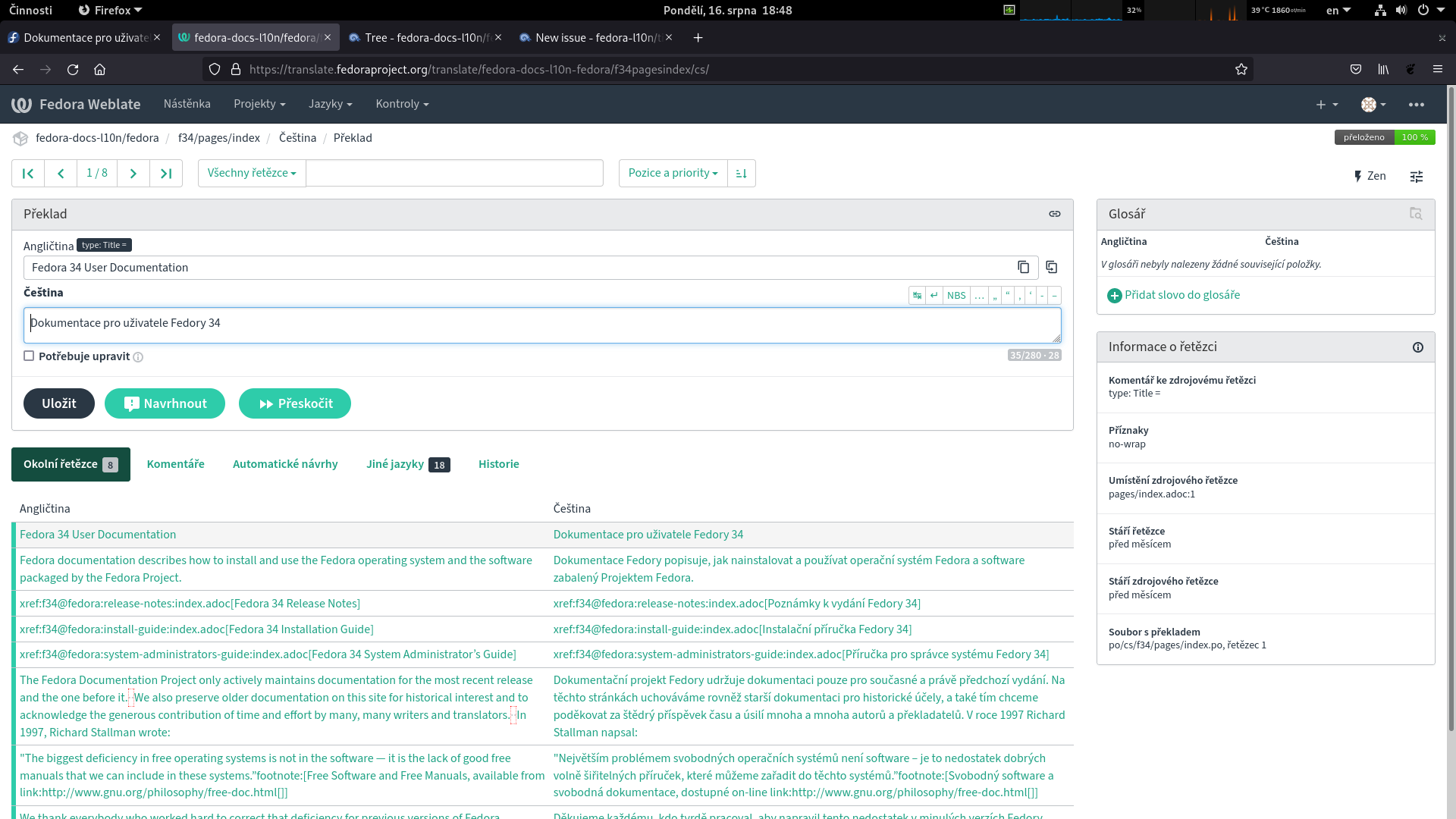Open the Činnosti activities overview
1456x819 pixels.
coord(31,11)
